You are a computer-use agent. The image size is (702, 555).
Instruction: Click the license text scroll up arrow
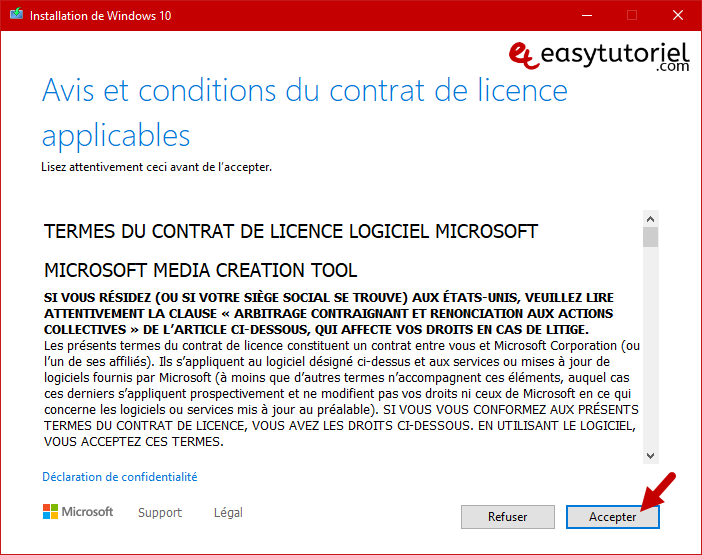click(651, 219)
